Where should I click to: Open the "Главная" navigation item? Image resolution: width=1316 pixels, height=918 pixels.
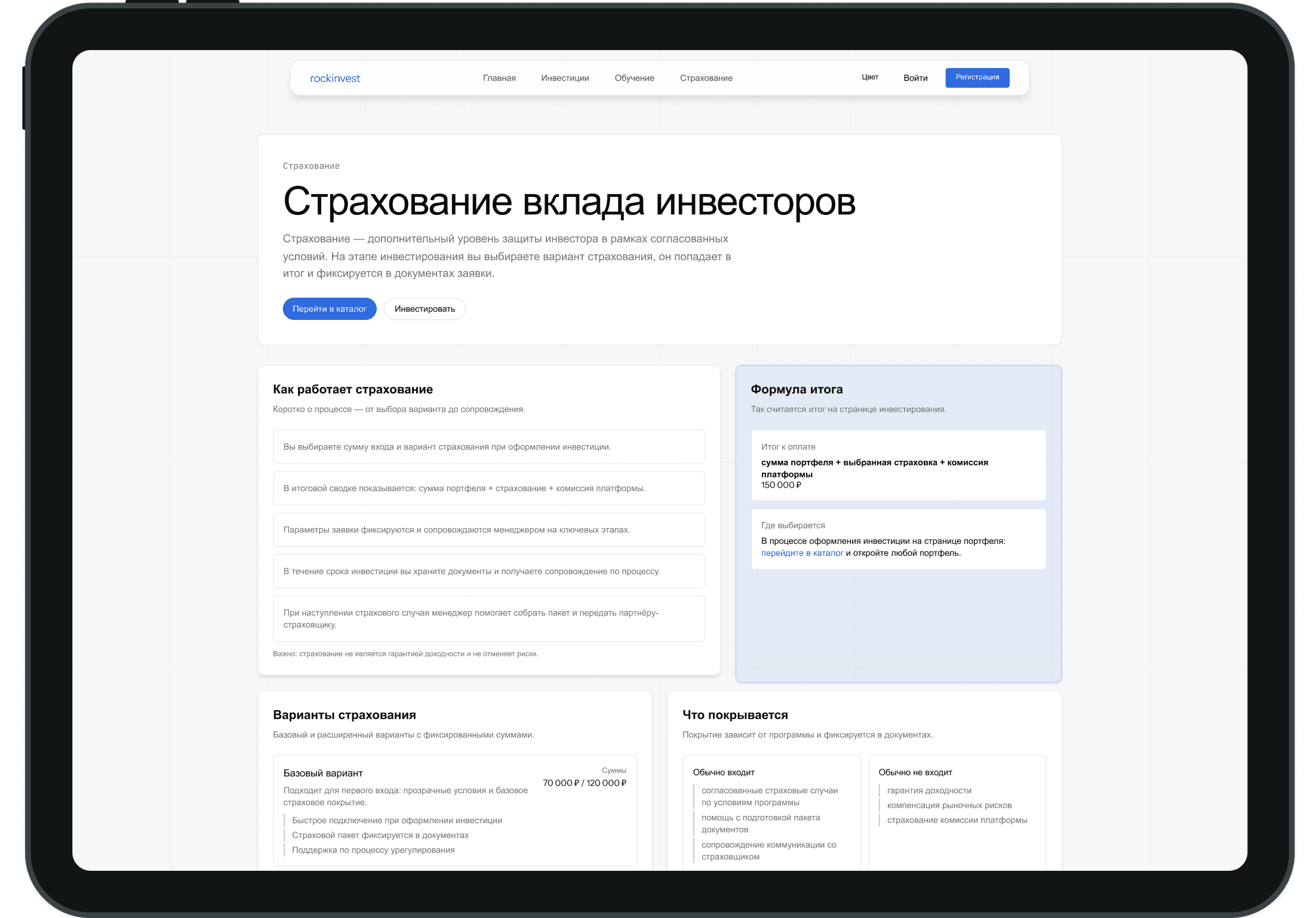(x=499, y=78)
